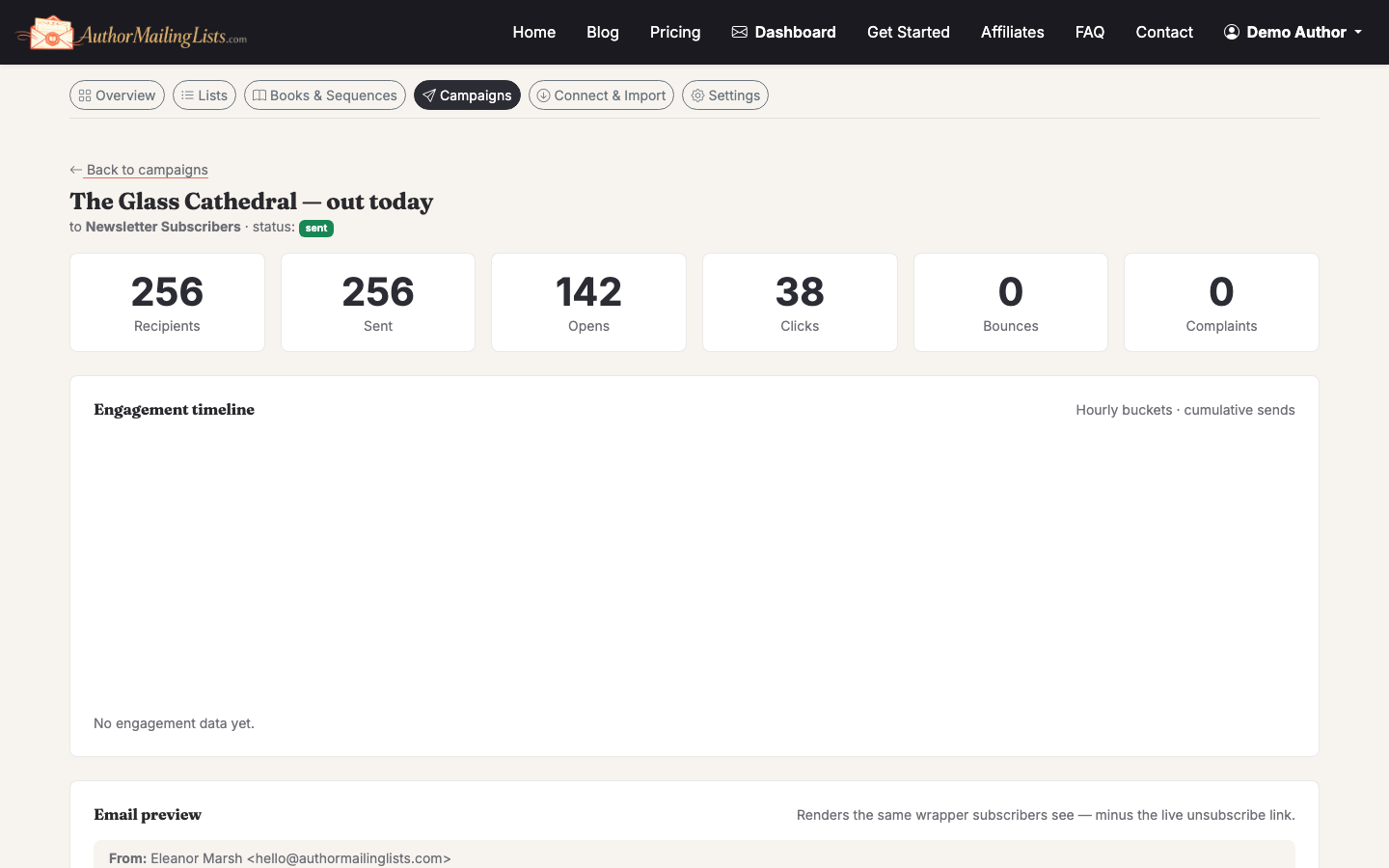Click the No engagement data yet message
Screen dimensions: 1389x868
[174, 723]
